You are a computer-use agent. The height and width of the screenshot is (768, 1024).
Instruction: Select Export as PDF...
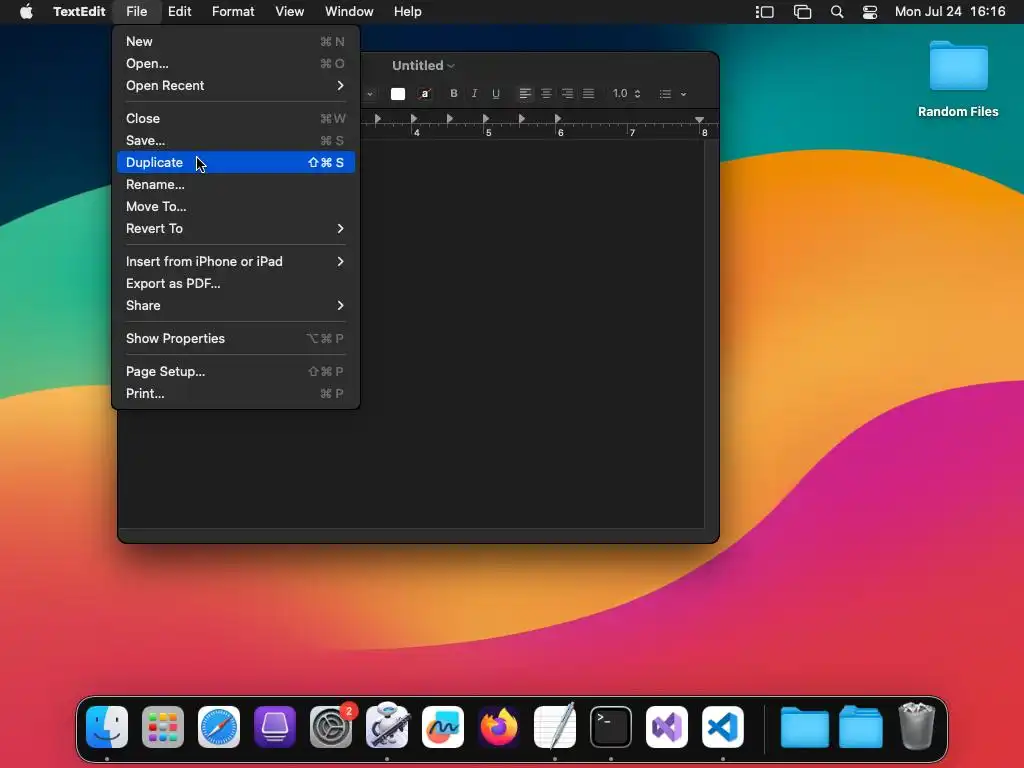point(236,283)
